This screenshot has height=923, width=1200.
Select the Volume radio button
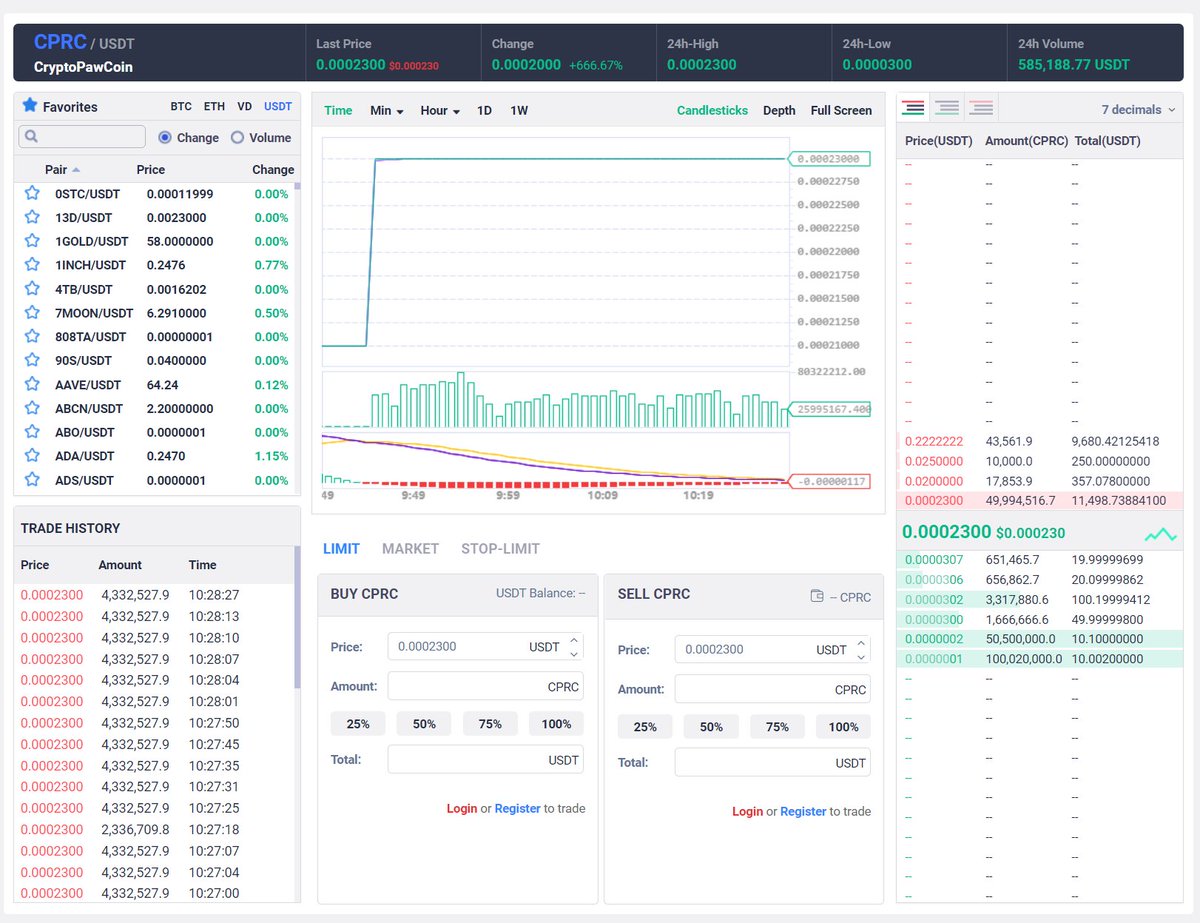pyautogui.click(x=237, y=138)
